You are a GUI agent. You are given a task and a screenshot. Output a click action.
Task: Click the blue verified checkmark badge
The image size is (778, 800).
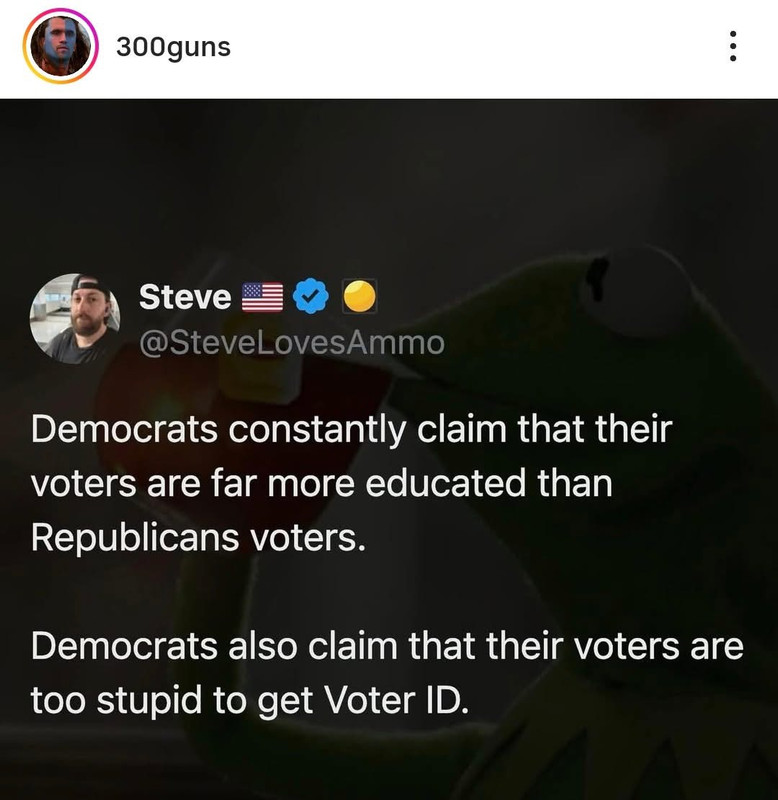311,296
